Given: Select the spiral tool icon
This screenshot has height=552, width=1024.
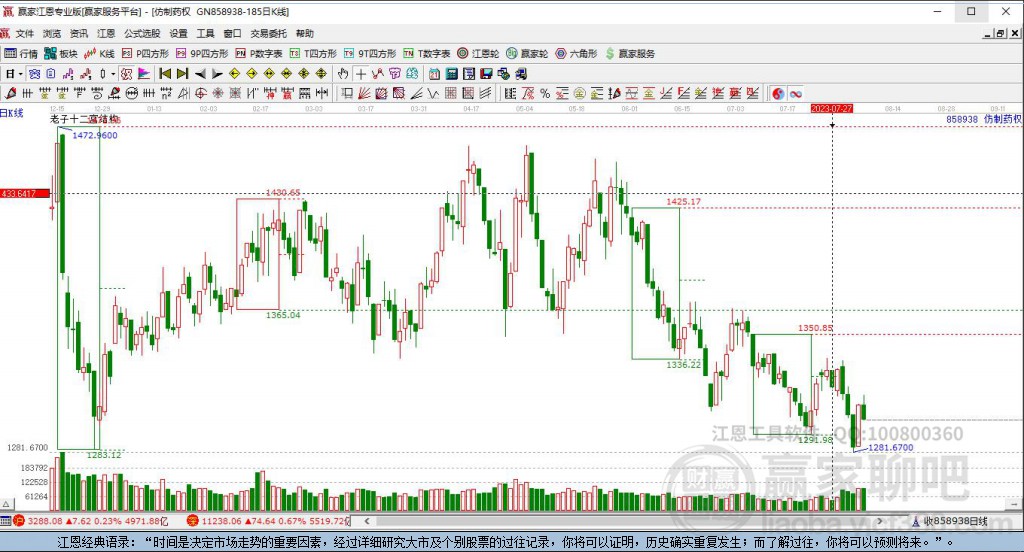Looking at the screenshot, I should 97,93.
